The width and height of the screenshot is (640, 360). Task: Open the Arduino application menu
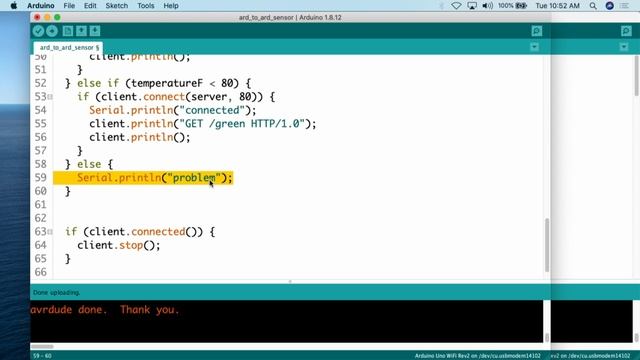click(40, 6)
